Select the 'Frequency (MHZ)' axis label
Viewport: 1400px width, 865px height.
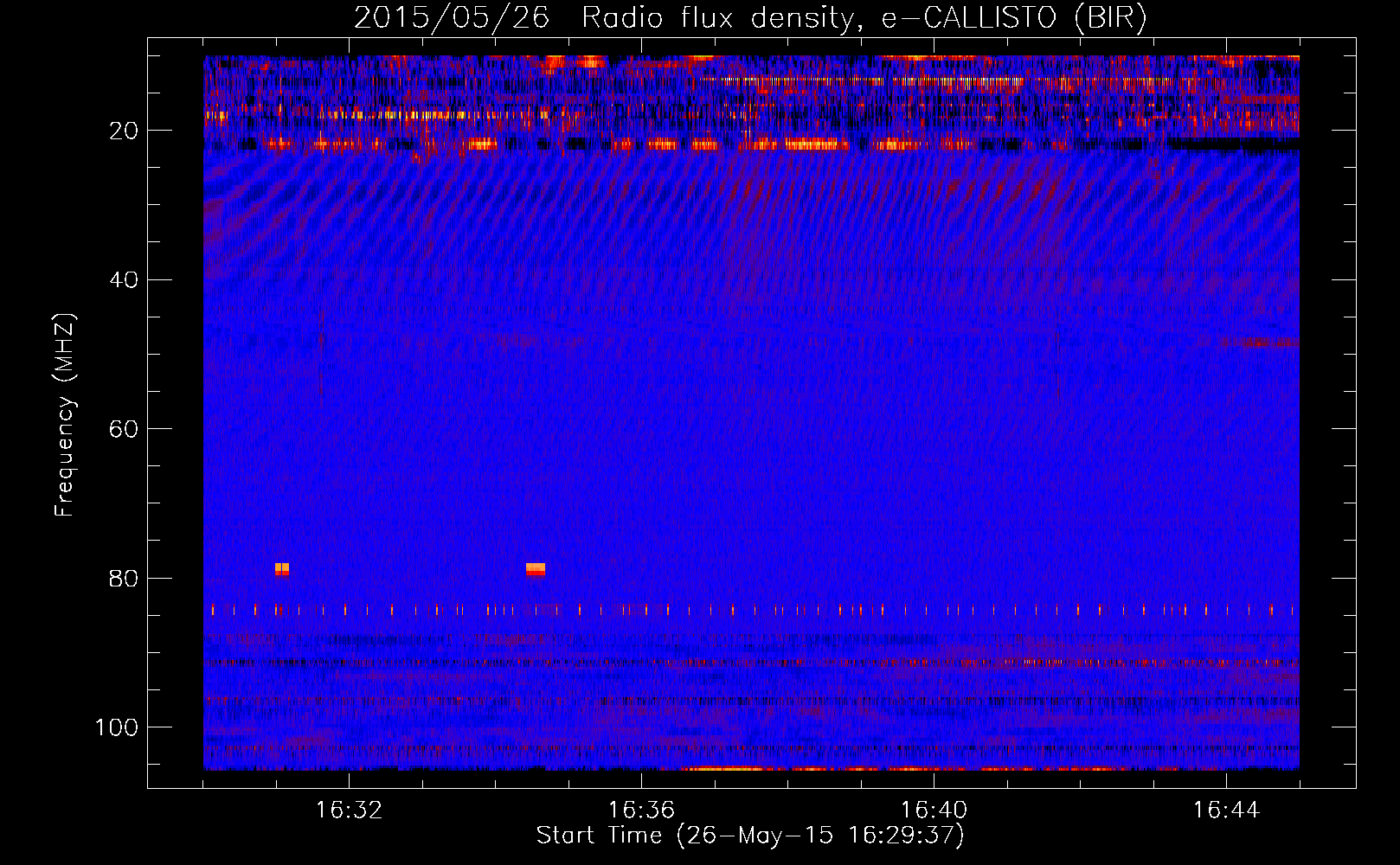[66, 414]
